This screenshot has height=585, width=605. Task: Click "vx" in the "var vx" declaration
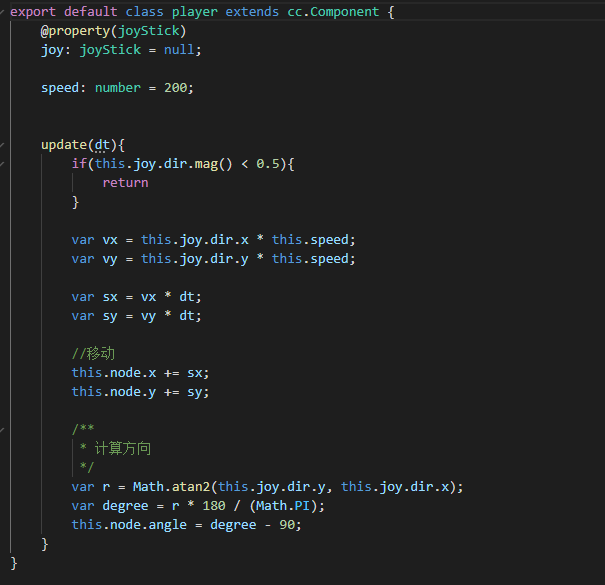click(110, 240)
